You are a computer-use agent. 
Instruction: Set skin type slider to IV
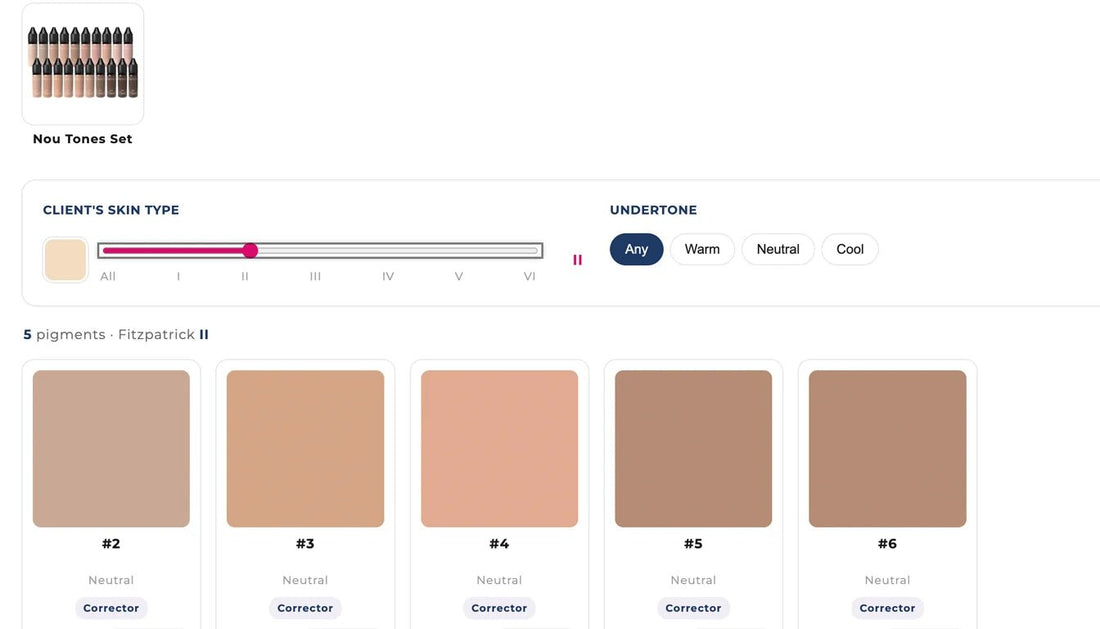388,276
